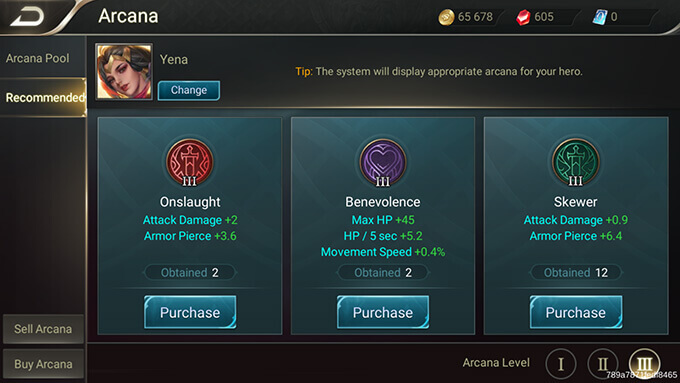Tap the gold coin currency icon
Image resolution: width=680 pixels, height=383 pixels.
click(446, 17)
